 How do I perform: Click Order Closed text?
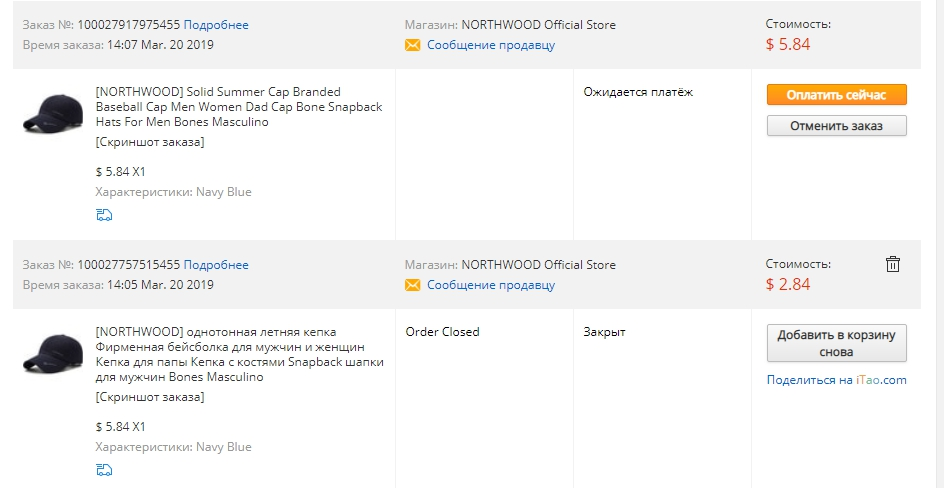click(442, 332)
